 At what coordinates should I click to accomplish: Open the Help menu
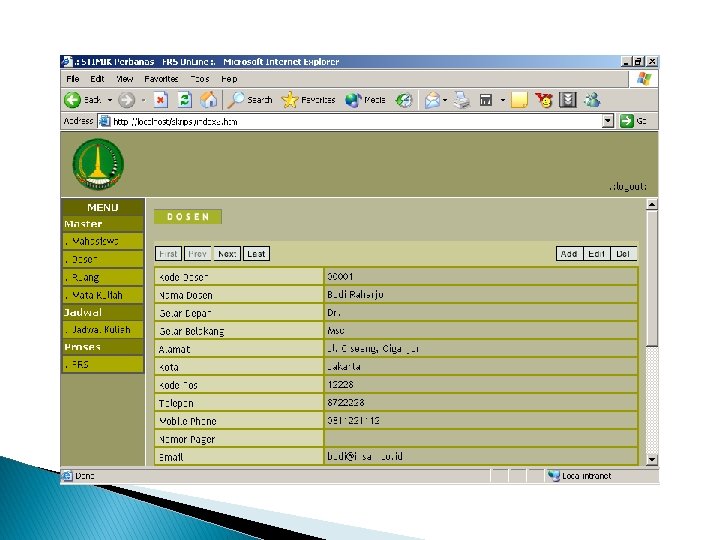[229, 79]
